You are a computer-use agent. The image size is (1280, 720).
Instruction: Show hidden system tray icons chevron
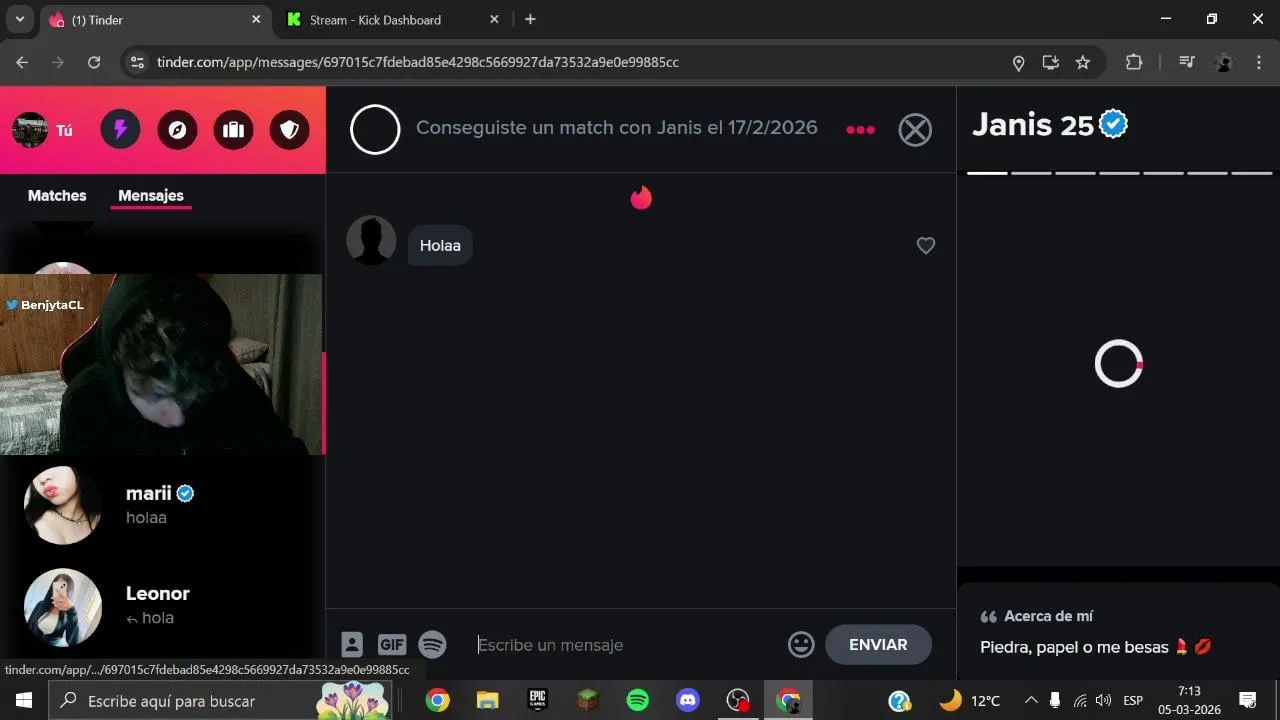coord(1031,700)
